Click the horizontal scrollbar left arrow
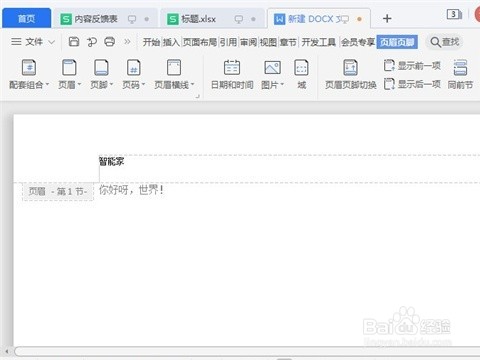480x360 pixels. point(7,351)
